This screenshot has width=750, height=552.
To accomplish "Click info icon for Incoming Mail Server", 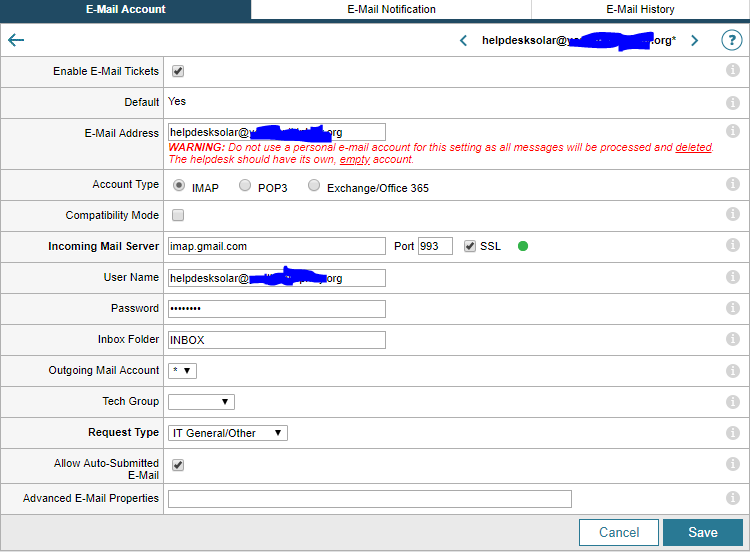I will point(733,245).
